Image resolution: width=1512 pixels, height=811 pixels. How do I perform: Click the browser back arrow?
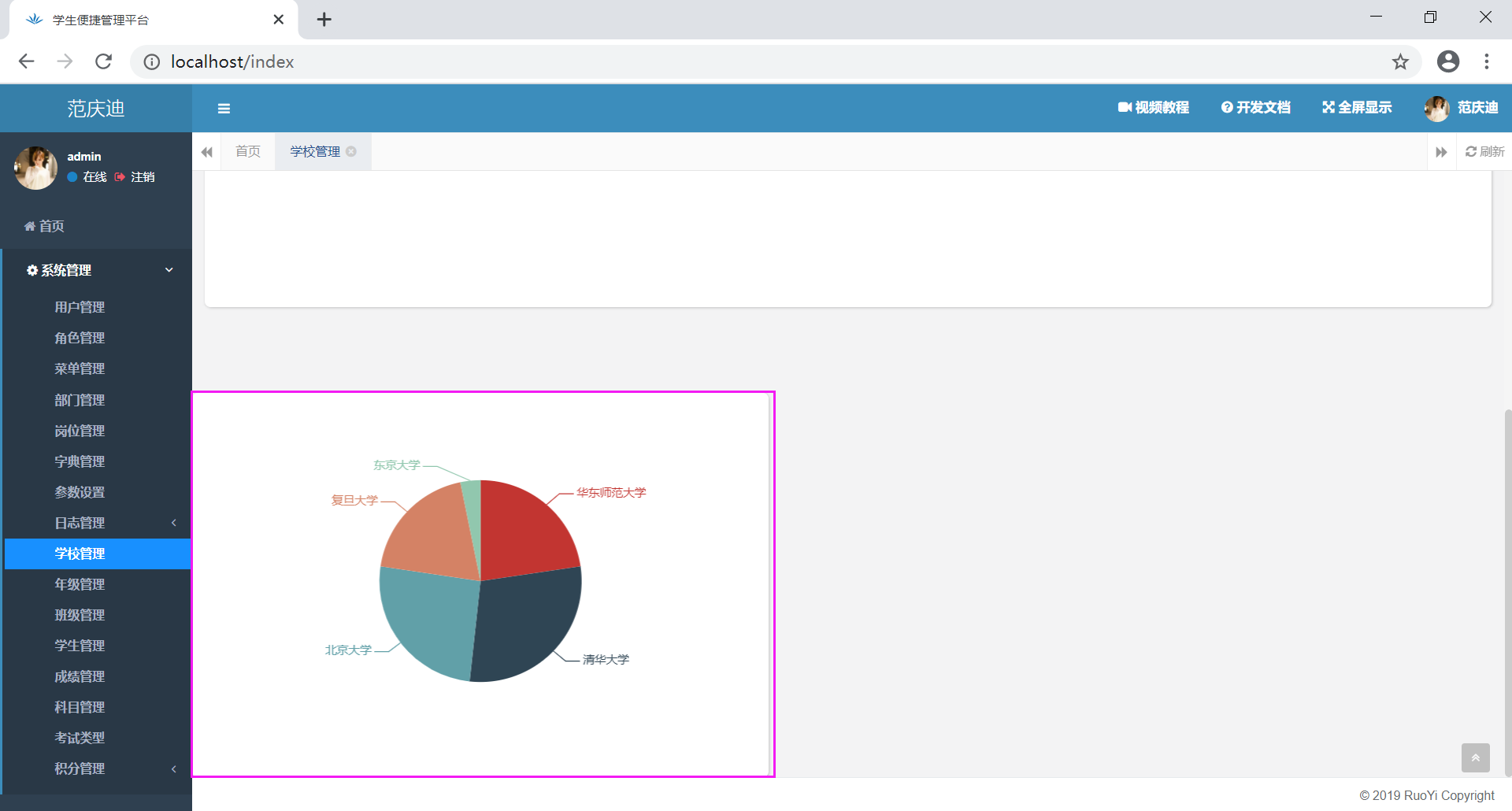[27, 61]
